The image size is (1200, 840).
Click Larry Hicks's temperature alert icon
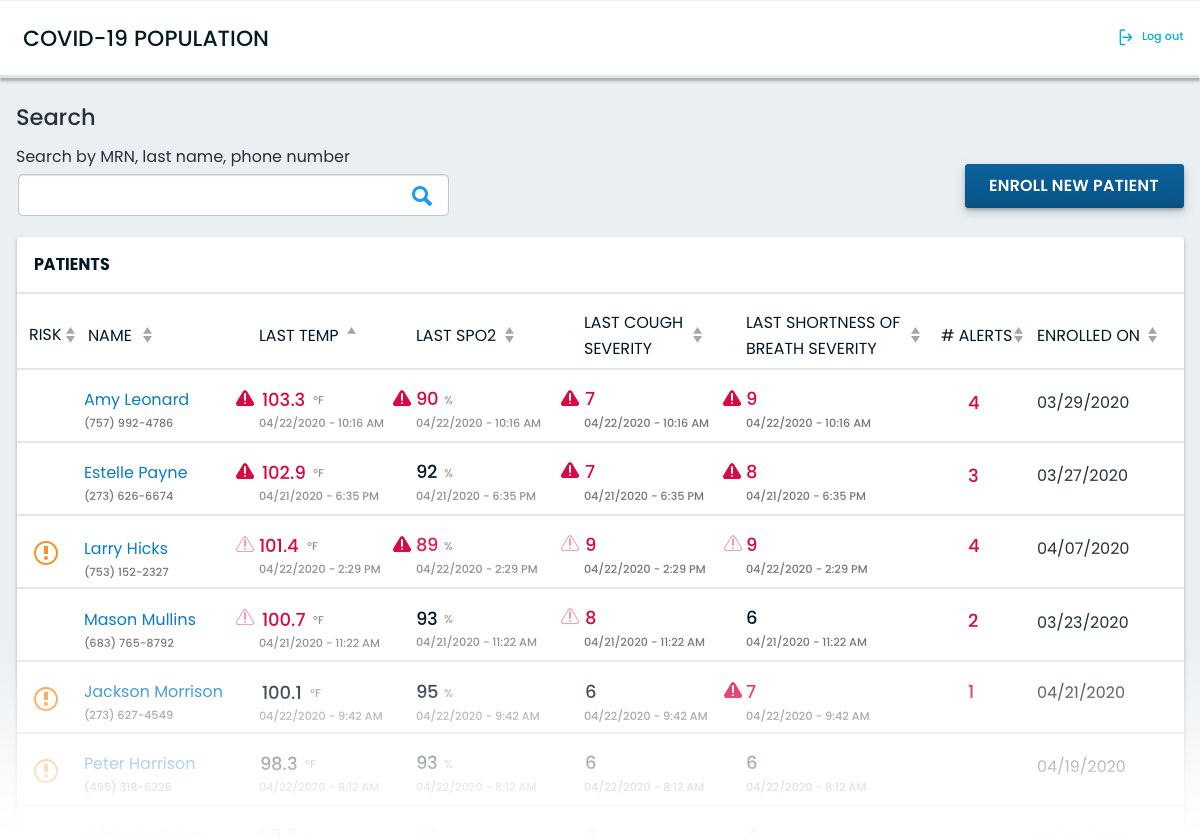(x=245, y=544)
